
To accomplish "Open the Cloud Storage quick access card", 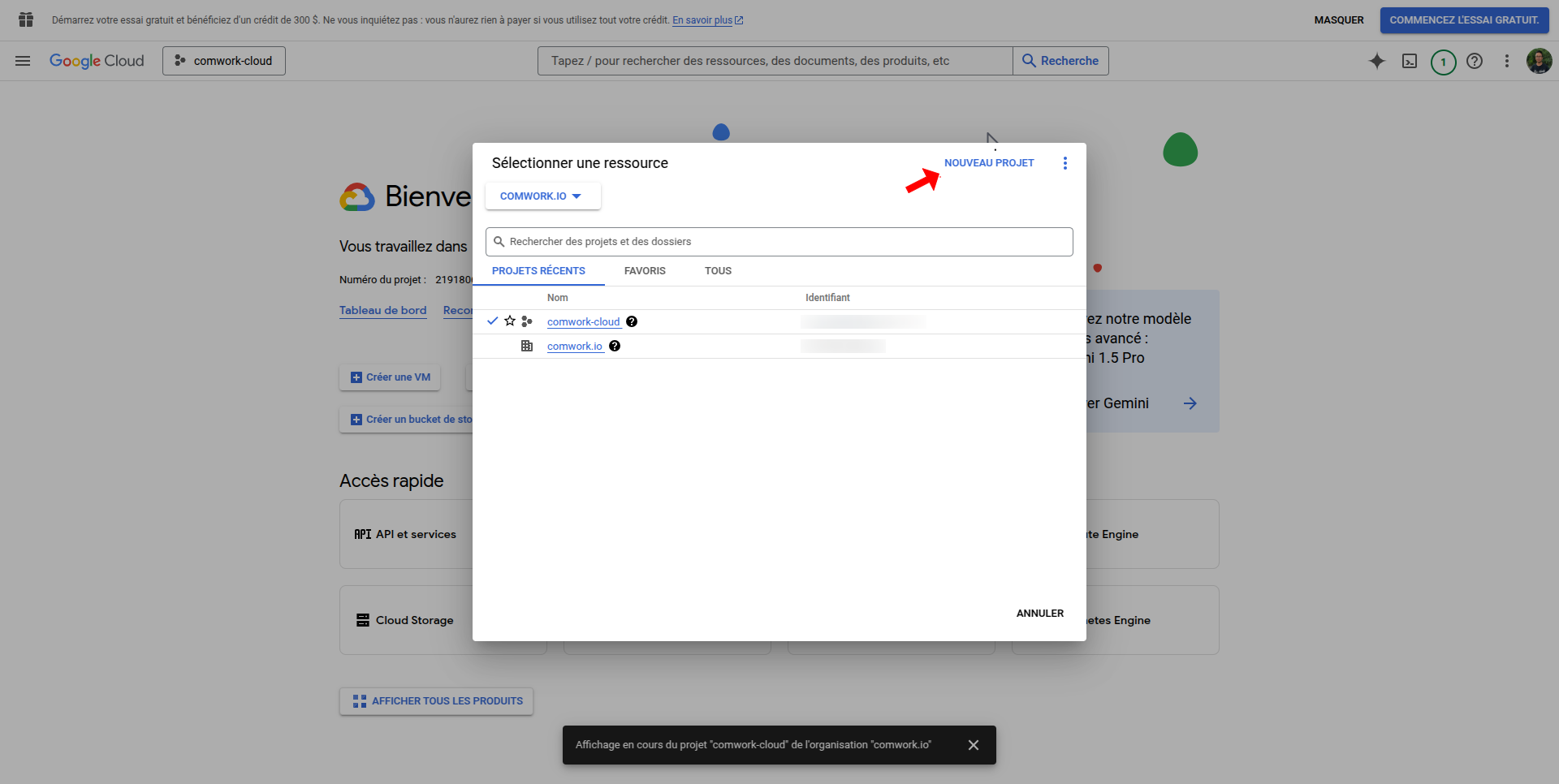I will point(406,620).
